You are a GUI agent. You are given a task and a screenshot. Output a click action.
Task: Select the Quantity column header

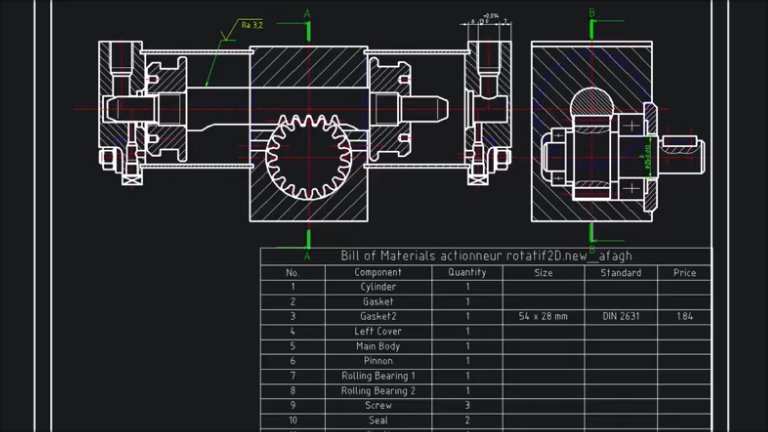pyautogui.click(x=467, y=272)
